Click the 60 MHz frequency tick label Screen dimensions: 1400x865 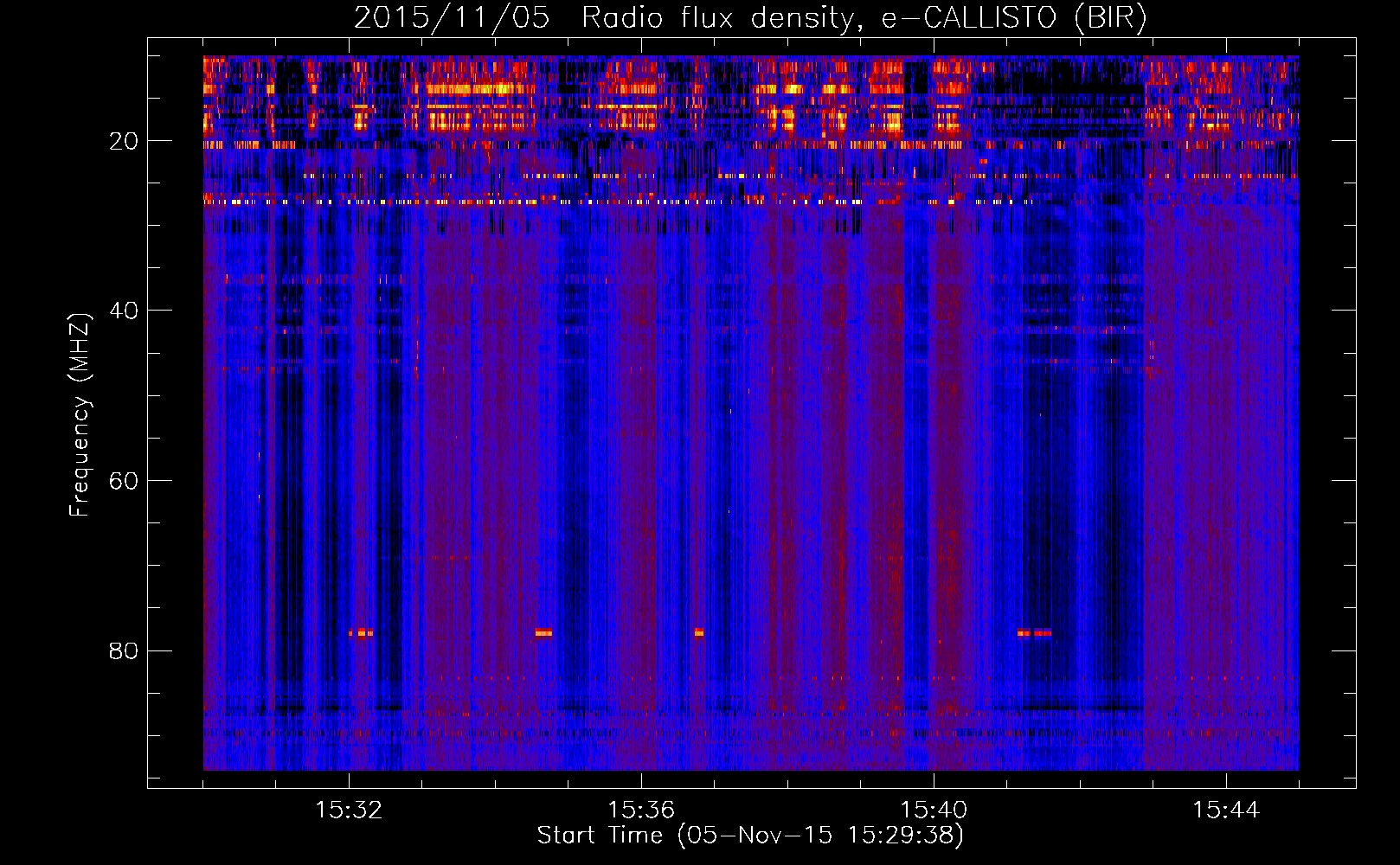124,481
